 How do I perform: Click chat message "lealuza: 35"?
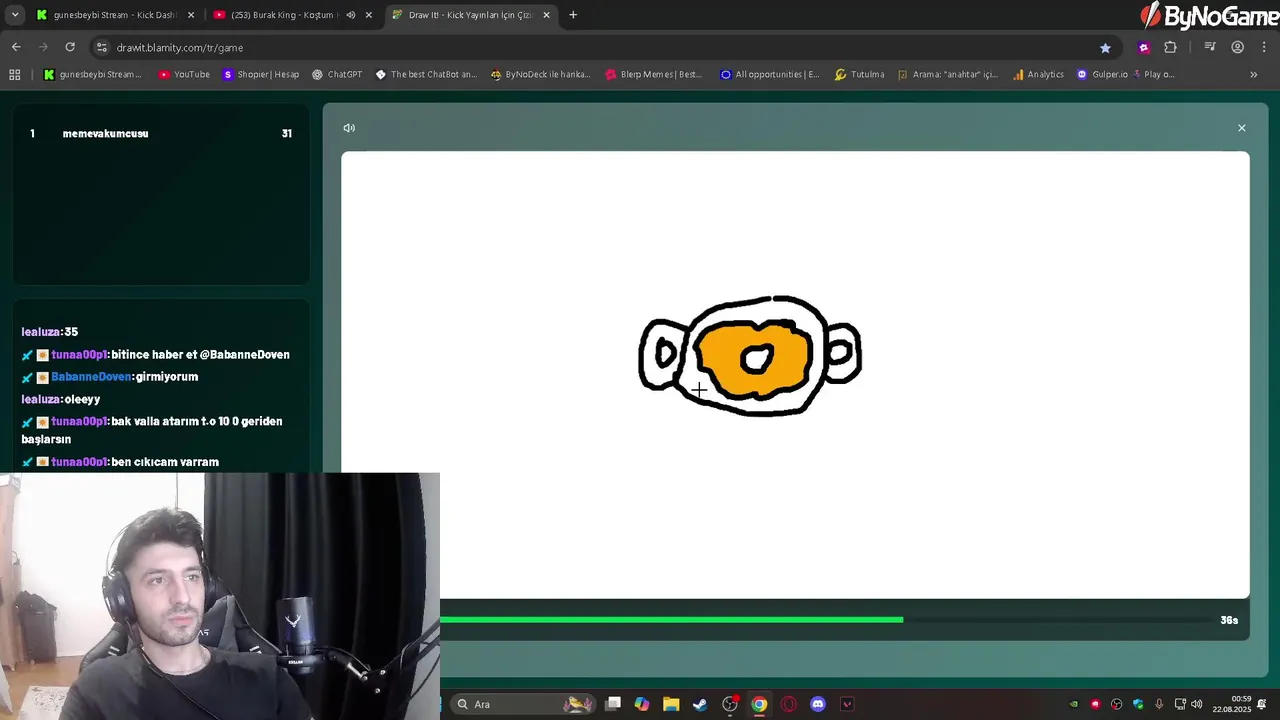coord(50,332)
